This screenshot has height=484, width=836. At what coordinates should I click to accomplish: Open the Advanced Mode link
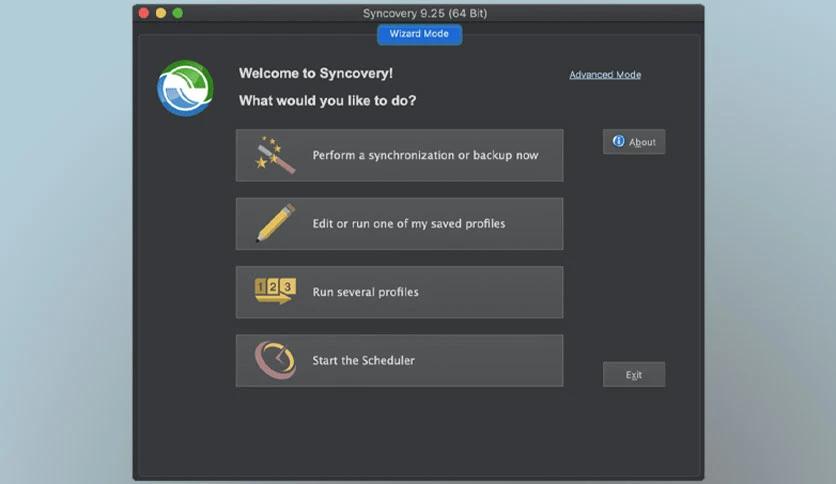pos(605,75)
